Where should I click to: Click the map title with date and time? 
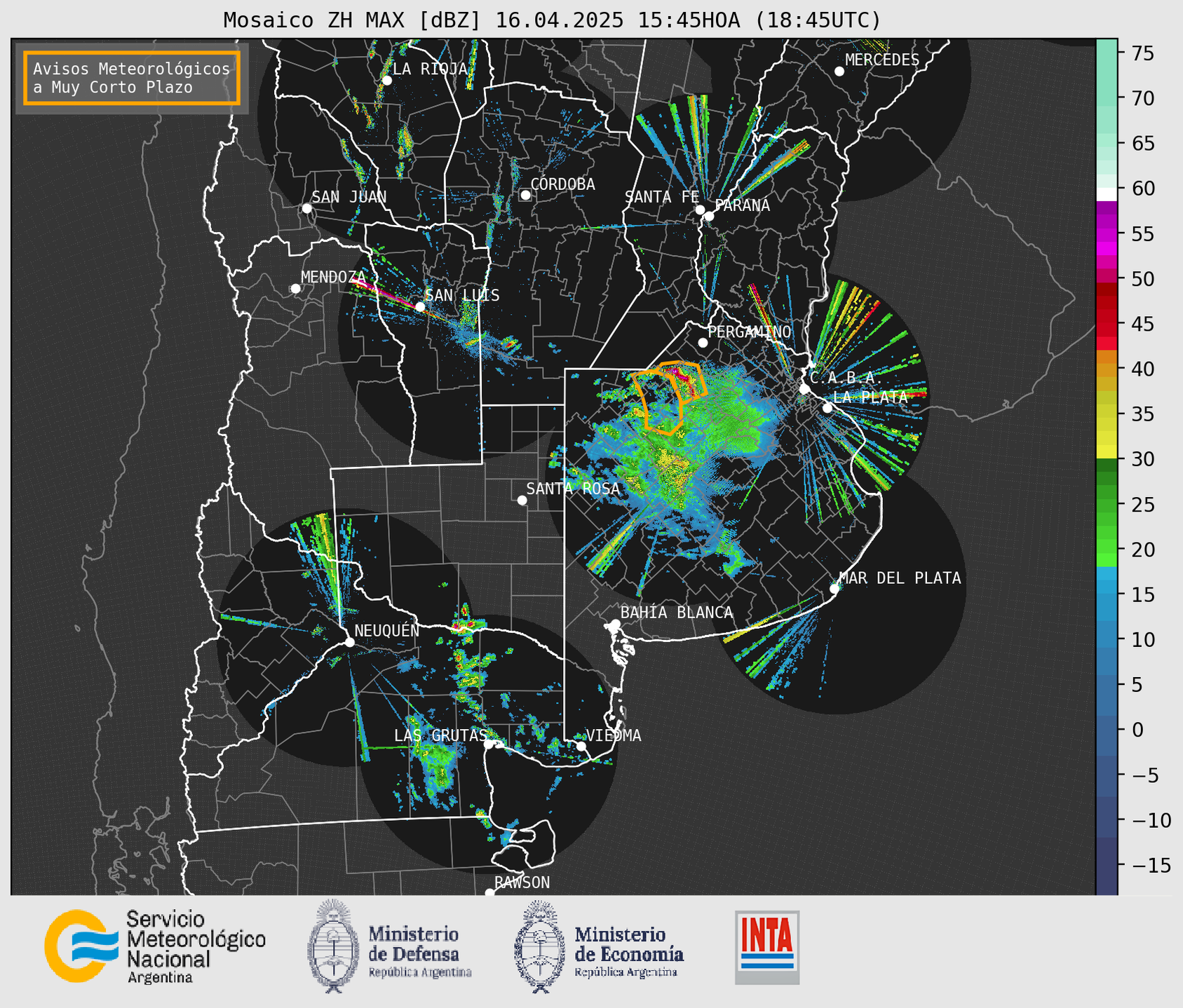click(x=552, y=20)
